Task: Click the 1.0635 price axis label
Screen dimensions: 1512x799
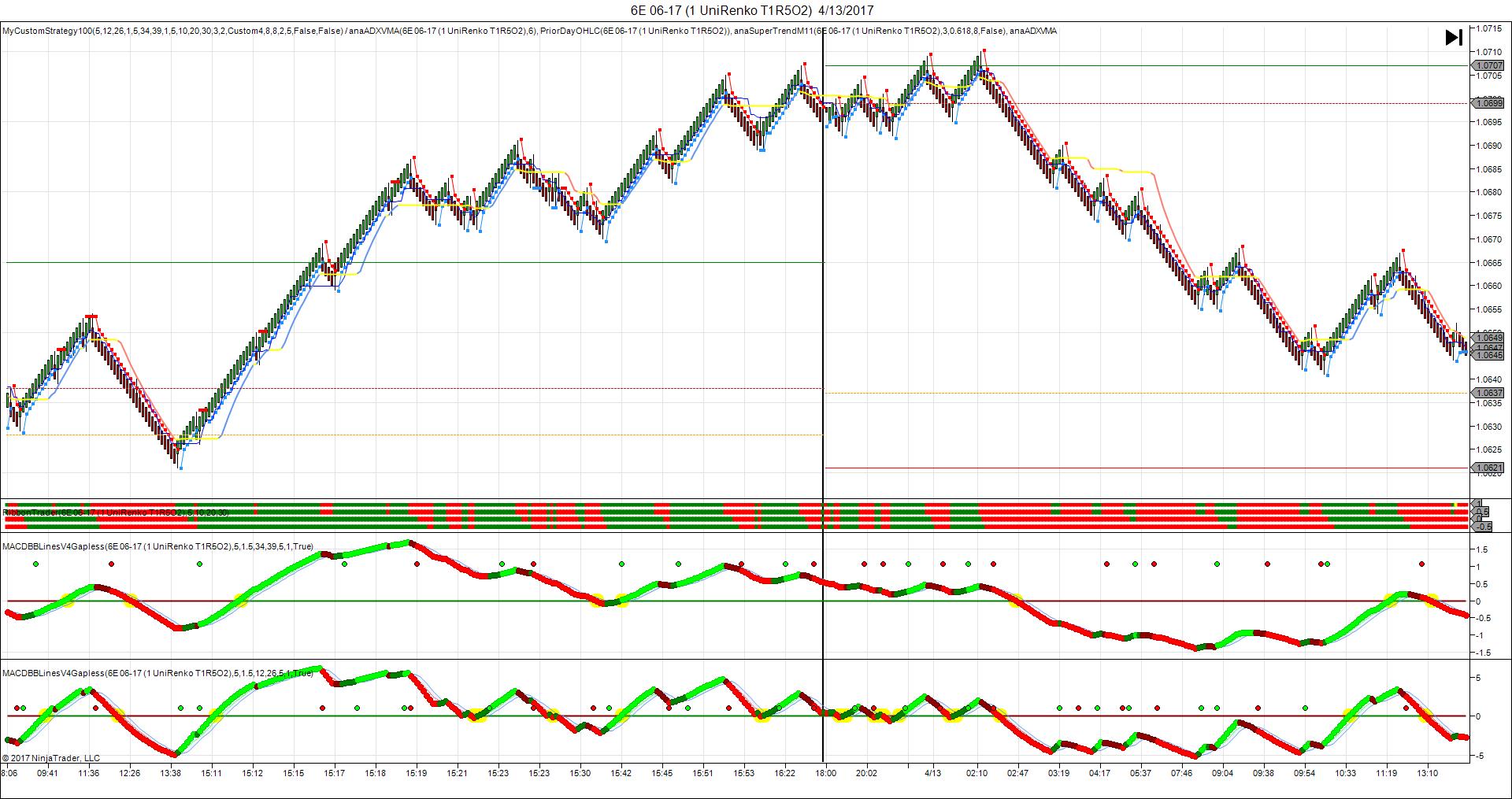Action: (x=1489, y=404)
